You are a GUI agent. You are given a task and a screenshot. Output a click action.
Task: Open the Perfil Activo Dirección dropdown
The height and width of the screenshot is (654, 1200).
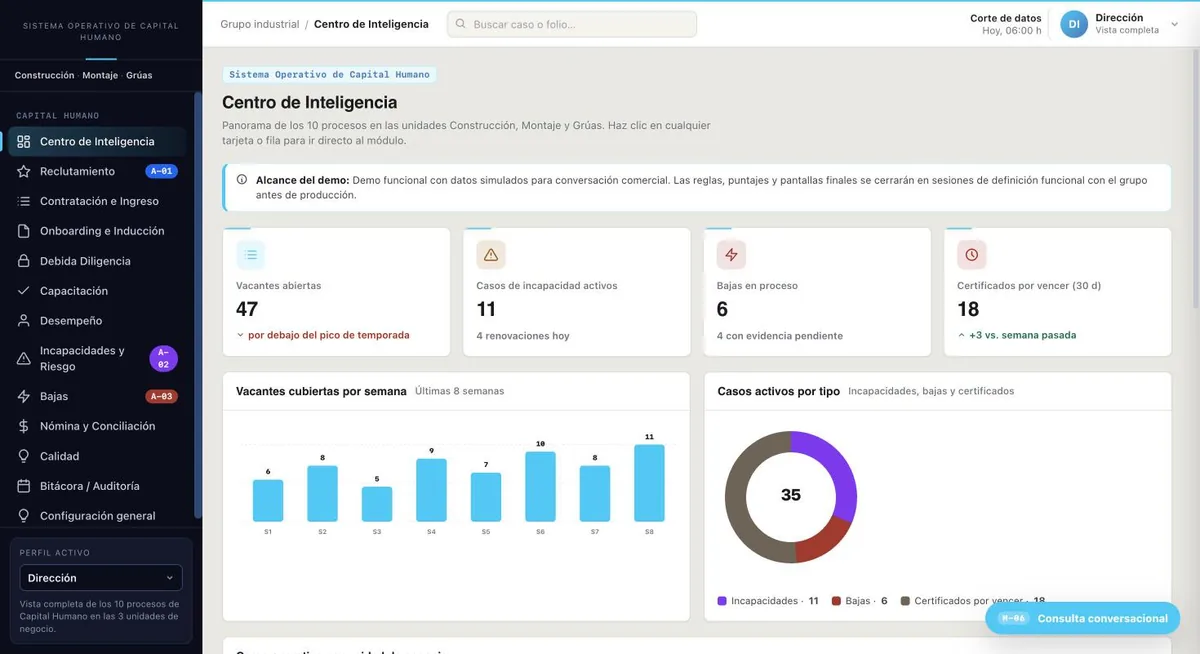pos(101,578)
